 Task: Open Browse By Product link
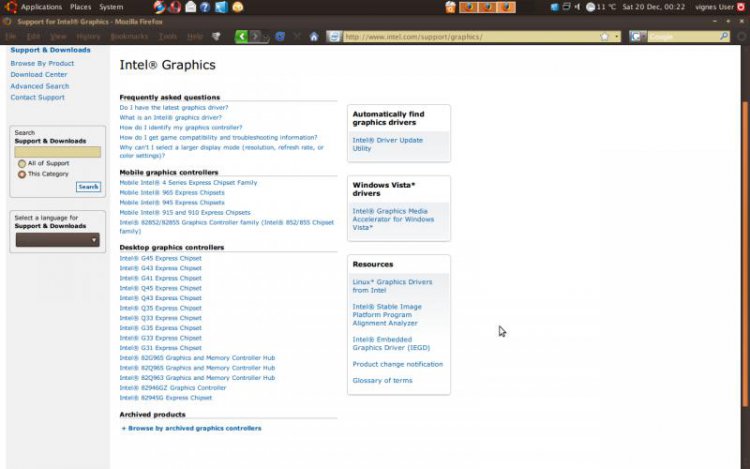pyautogui.click(x=42, y=63)
